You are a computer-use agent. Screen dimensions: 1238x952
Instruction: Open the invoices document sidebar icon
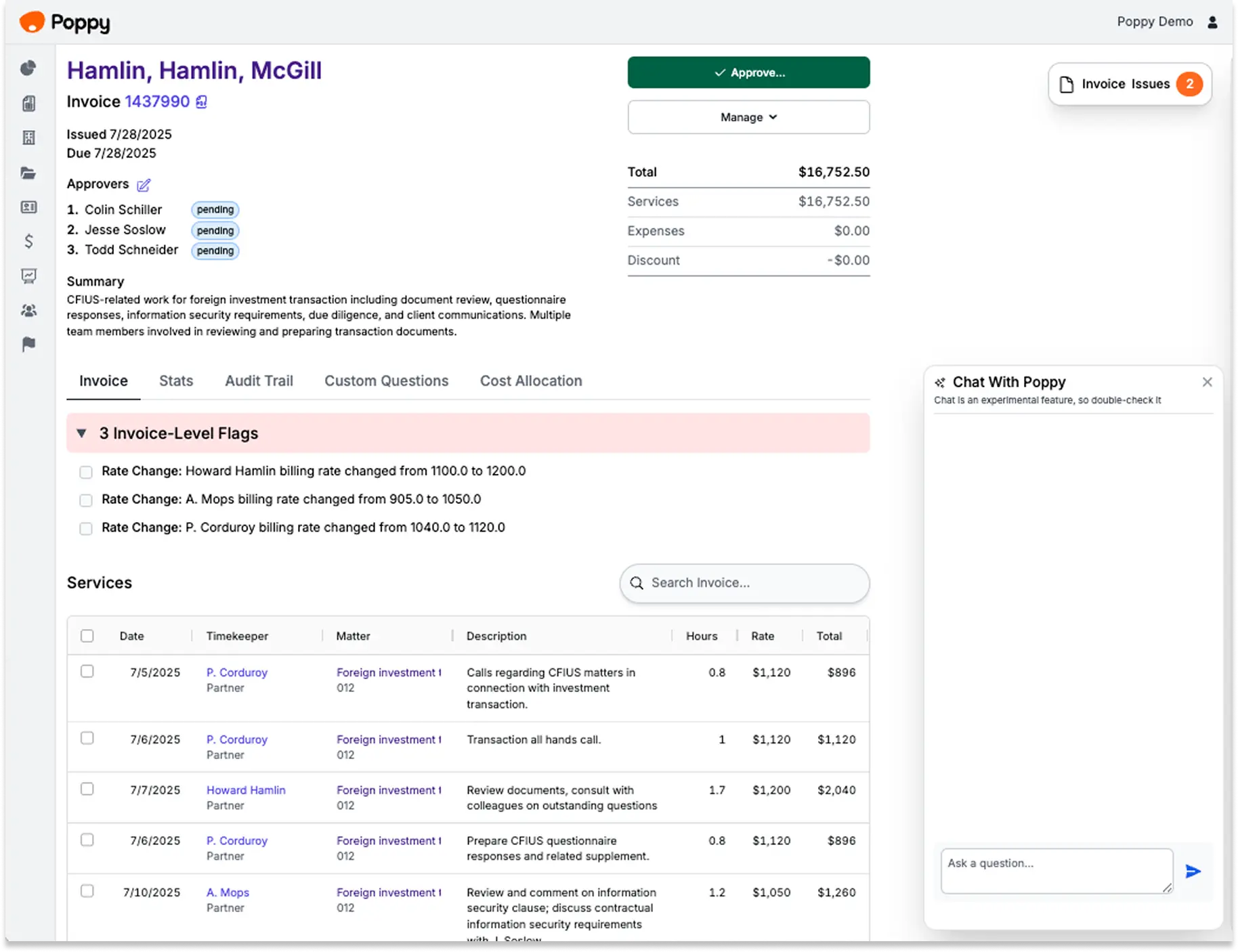click(x=28, y=104)
